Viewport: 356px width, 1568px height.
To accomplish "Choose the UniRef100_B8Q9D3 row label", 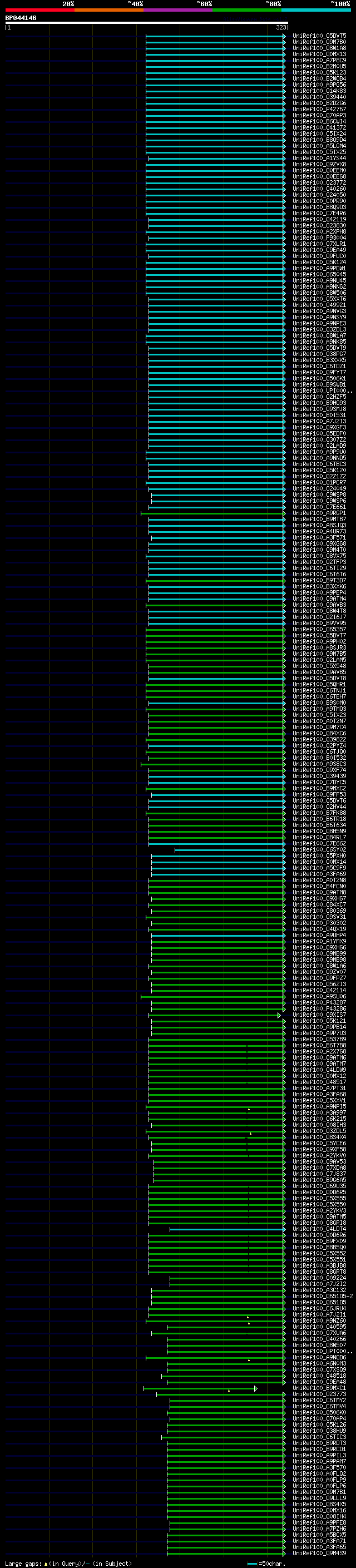I will click(319, 207).
